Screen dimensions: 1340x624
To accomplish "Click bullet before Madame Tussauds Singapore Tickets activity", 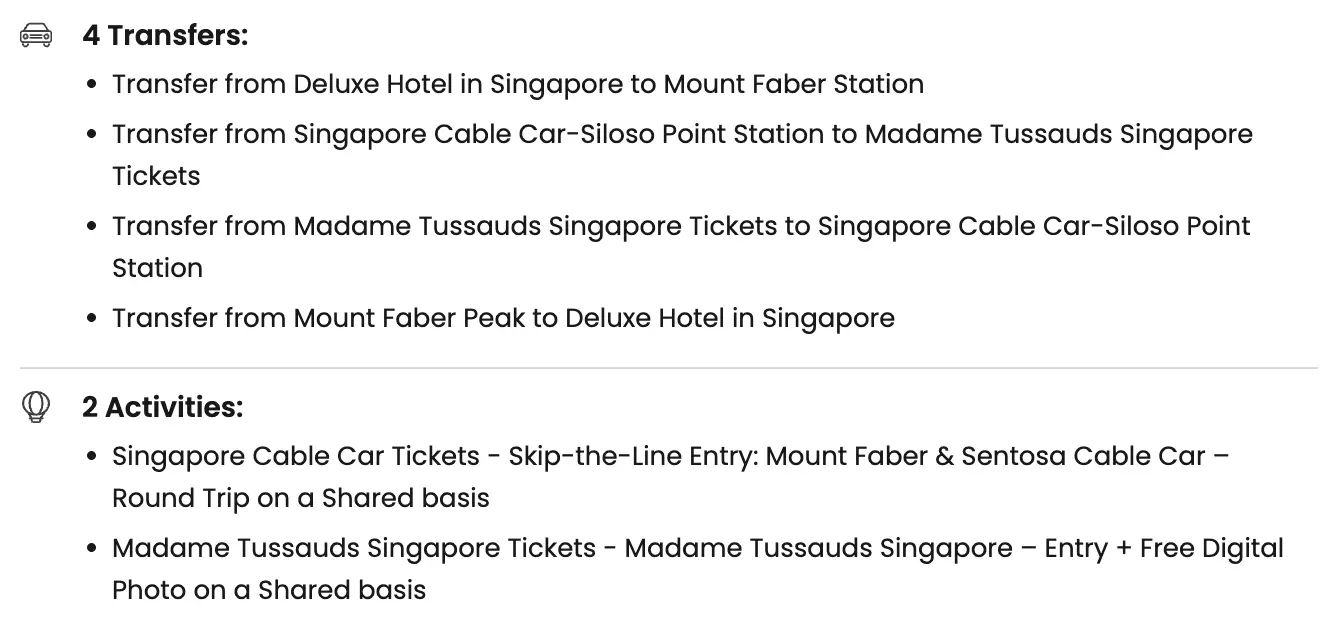I will coord(92,550).
